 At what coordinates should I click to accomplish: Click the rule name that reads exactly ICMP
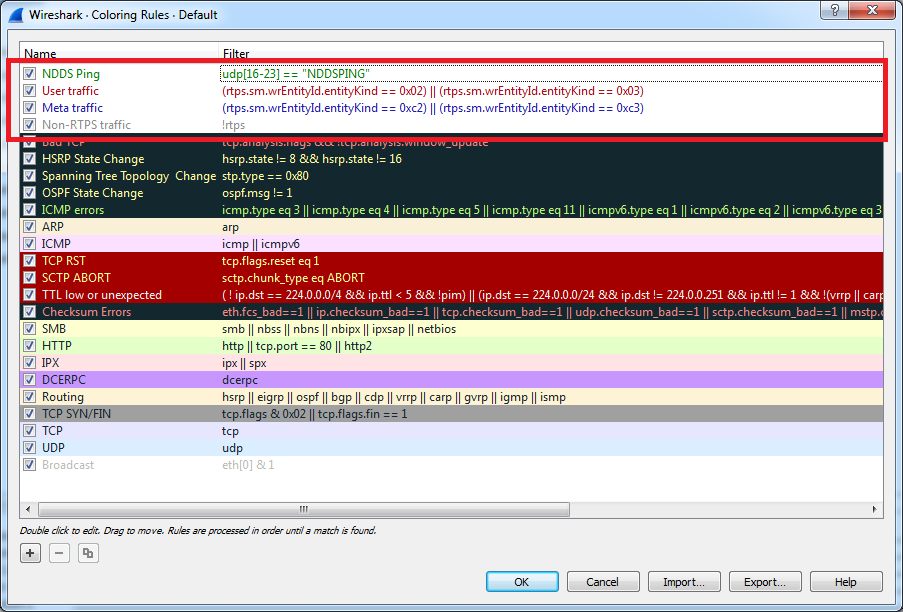(x=56, y=244)
